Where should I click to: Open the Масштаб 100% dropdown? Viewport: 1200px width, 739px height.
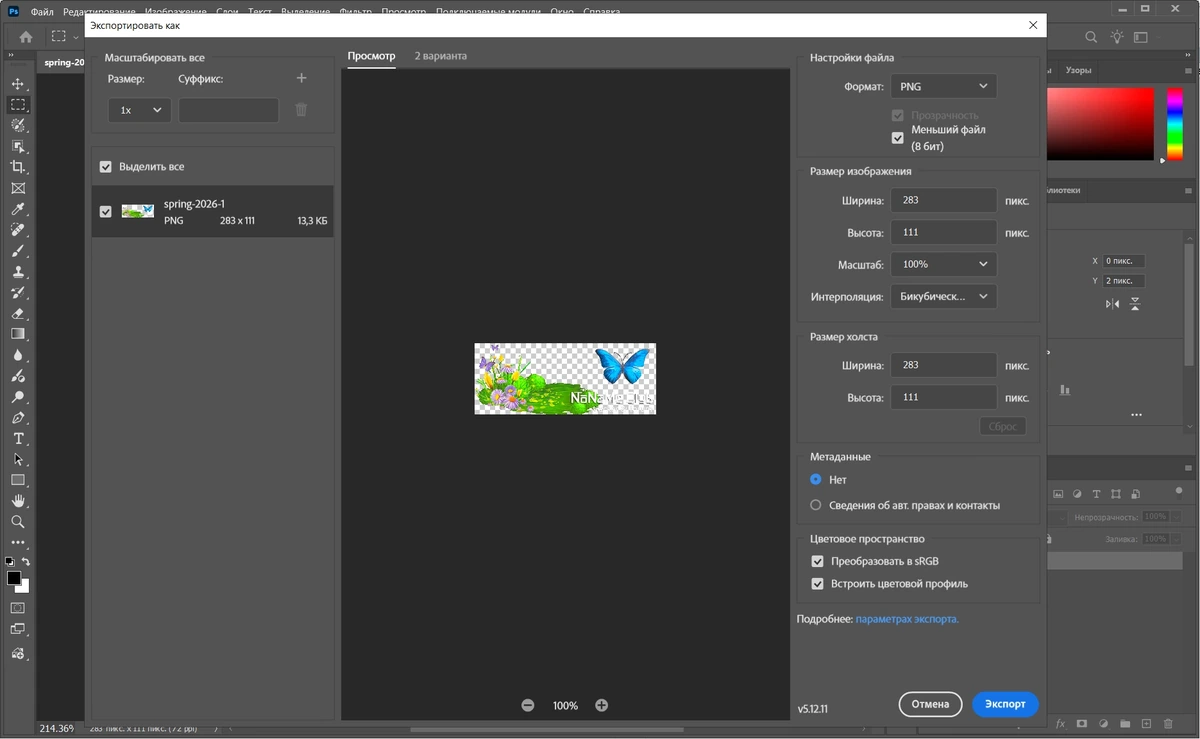(x=943, y=264)
